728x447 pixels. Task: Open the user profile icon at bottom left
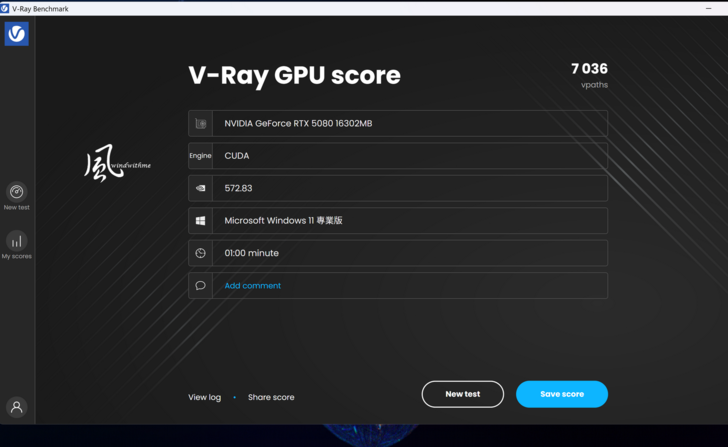pyautogui.click(x=16, y=407)
